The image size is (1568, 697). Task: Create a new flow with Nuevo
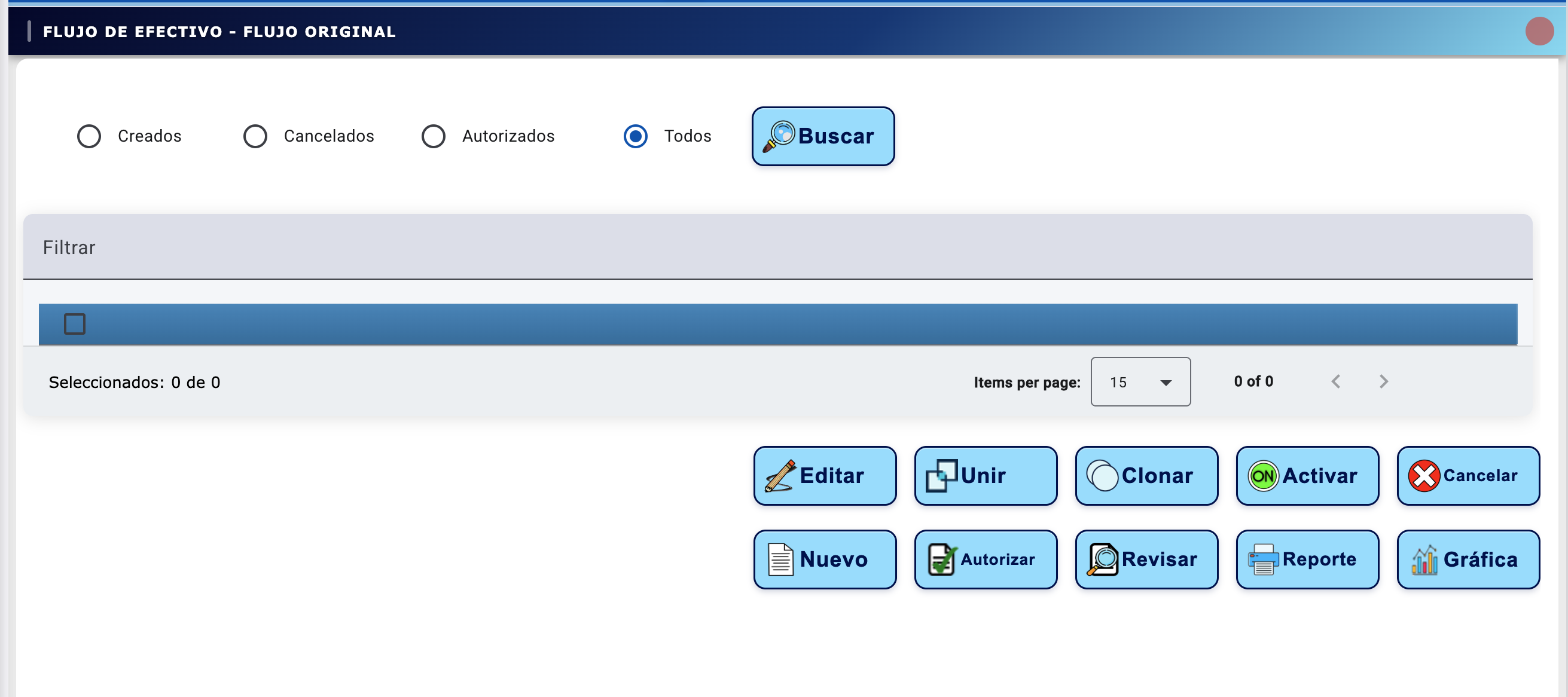[x=824, y=559]
